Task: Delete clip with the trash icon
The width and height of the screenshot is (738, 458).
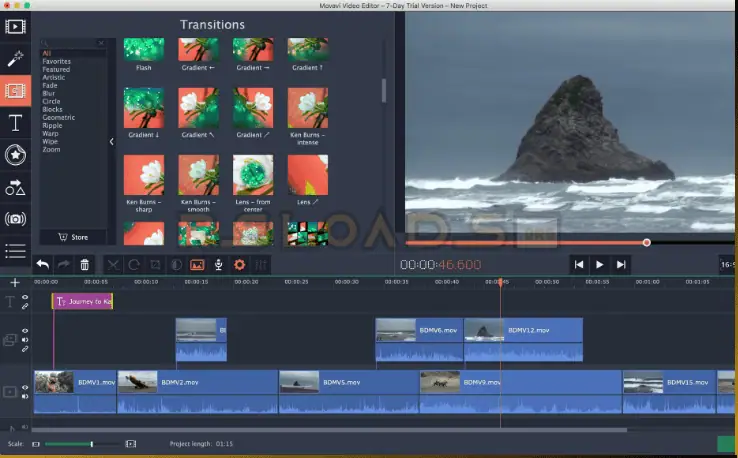Action: (85, 265)
